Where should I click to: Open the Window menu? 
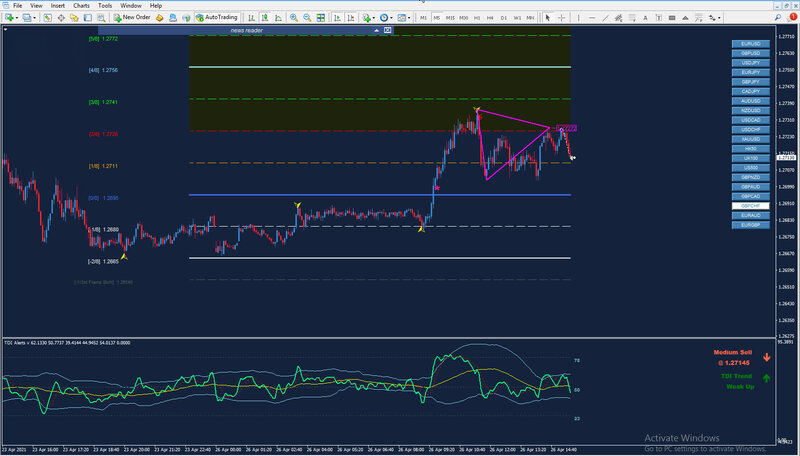131,6
